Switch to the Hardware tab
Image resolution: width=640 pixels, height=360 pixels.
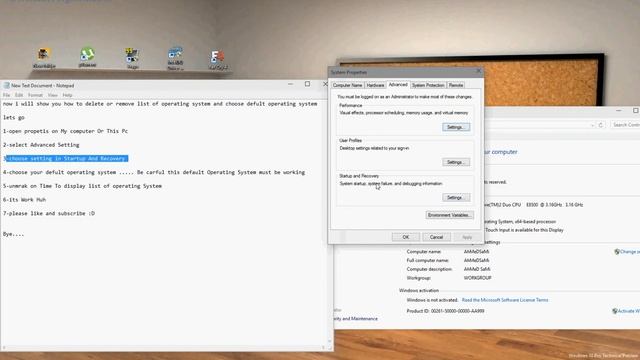point(375,85)
